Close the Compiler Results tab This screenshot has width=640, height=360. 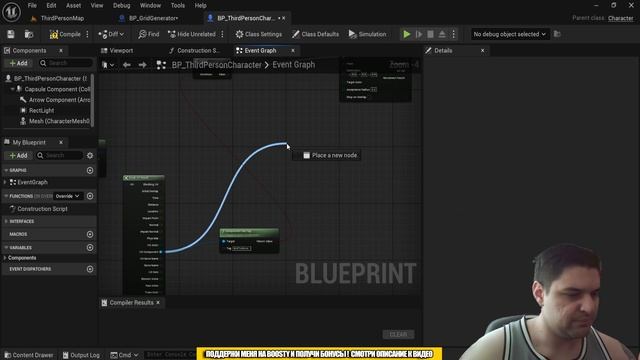[158, 303]
